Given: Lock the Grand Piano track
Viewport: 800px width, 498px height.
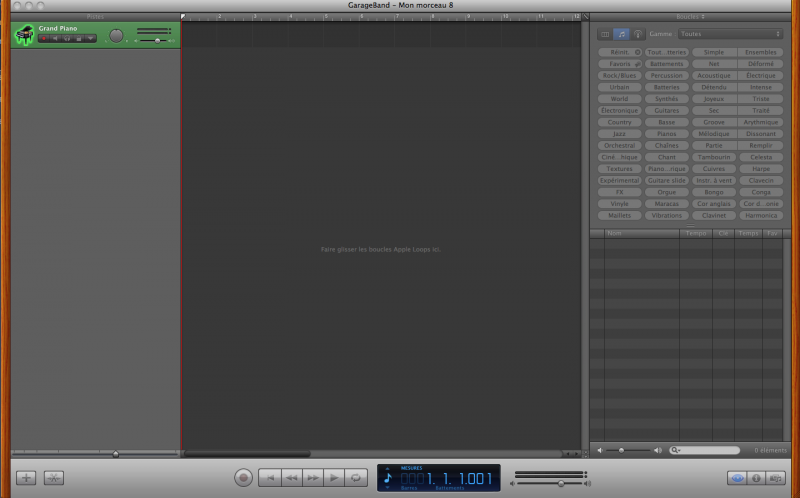Looking at the screenshot, I should coord(79,39).
